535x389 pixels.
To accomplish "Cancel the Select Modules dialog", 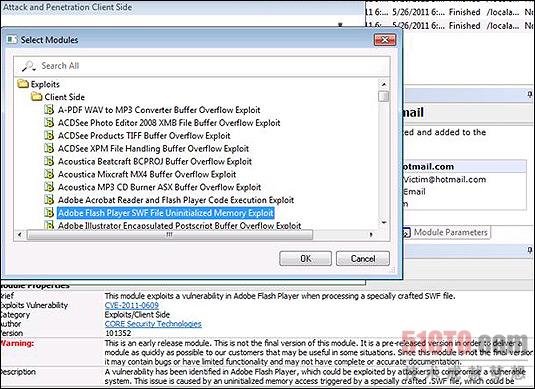I will [363, 259].
